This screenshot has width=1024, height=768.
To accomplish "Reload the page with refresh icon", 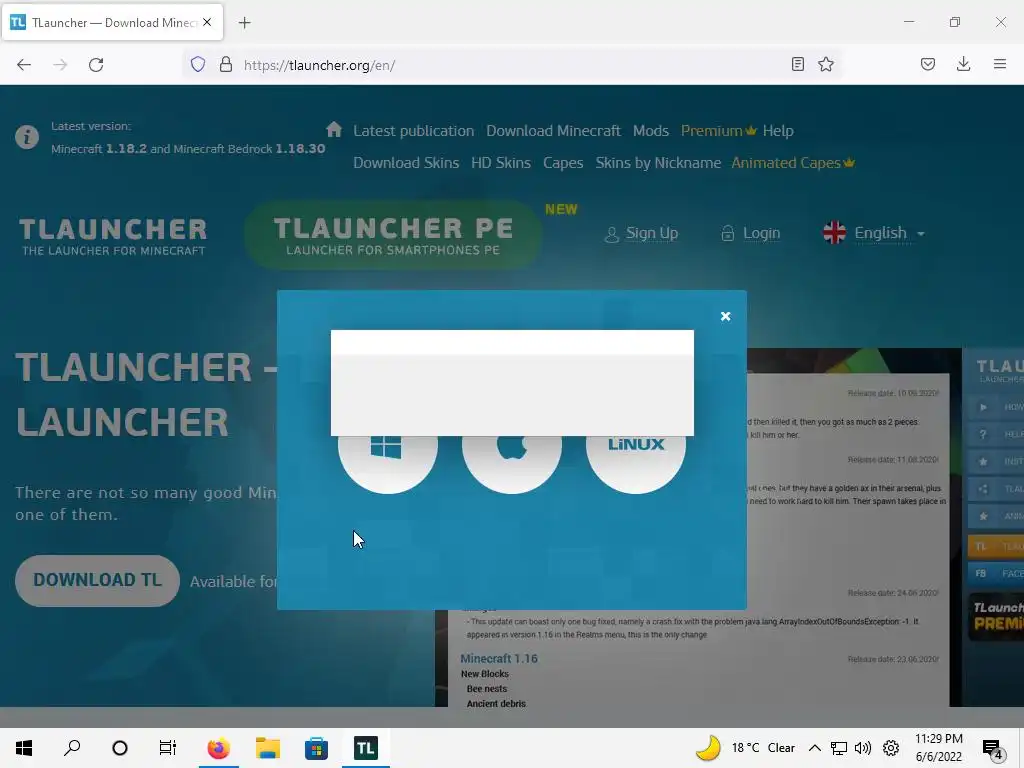I will point(96,65).
